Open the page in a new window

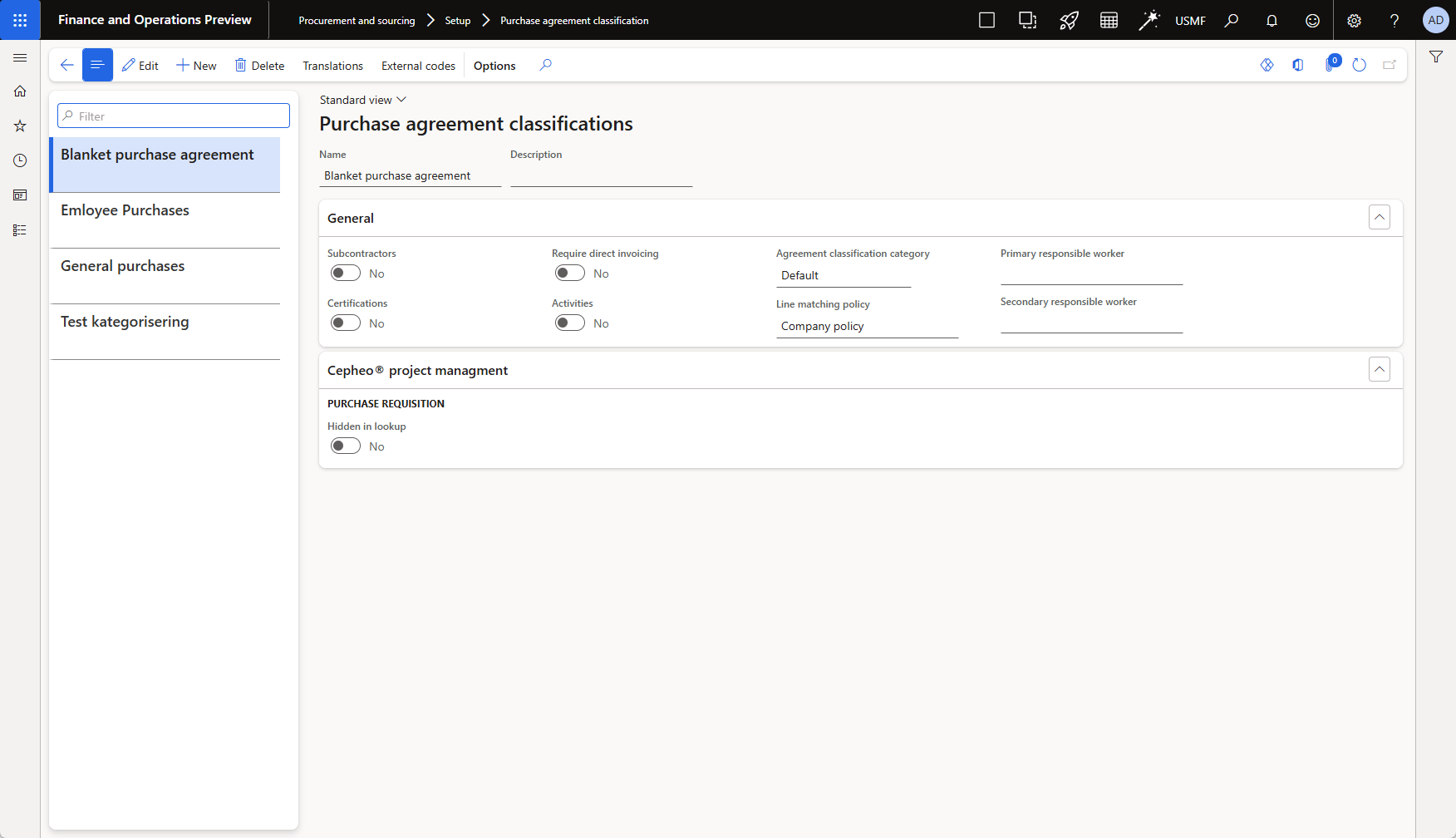click(x=1389, y=65)
